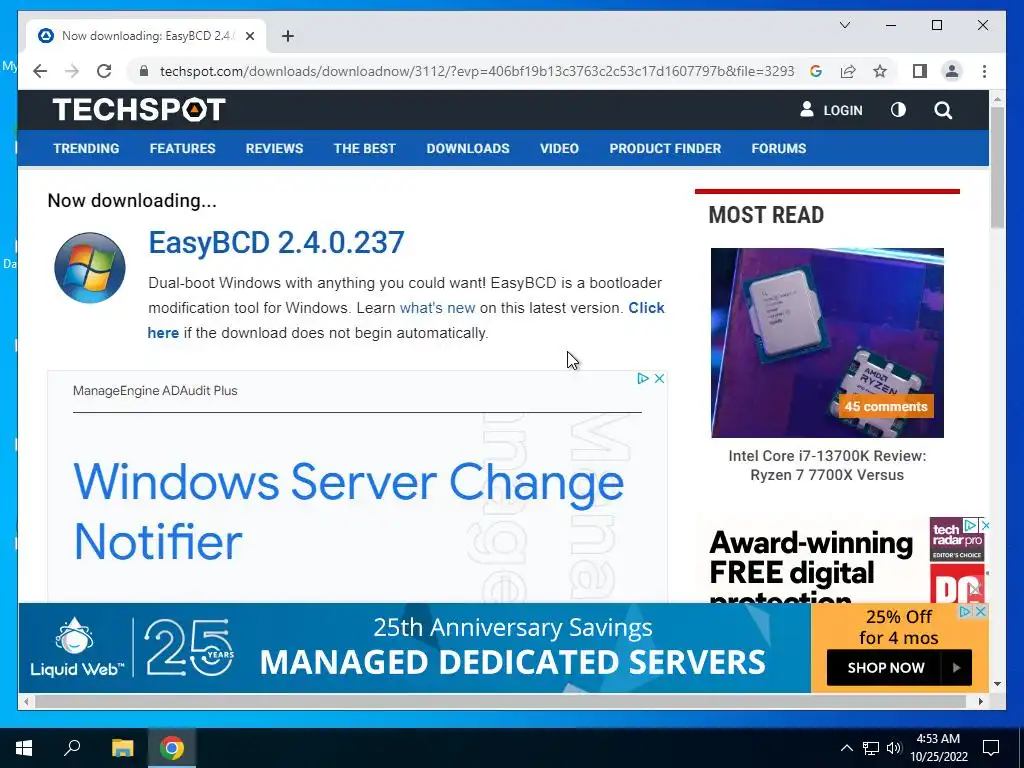The height and width of the screenshot is (768, 1024).
Task: Click the Award-winning FREE digital protection ad
Action: [810, 566]
